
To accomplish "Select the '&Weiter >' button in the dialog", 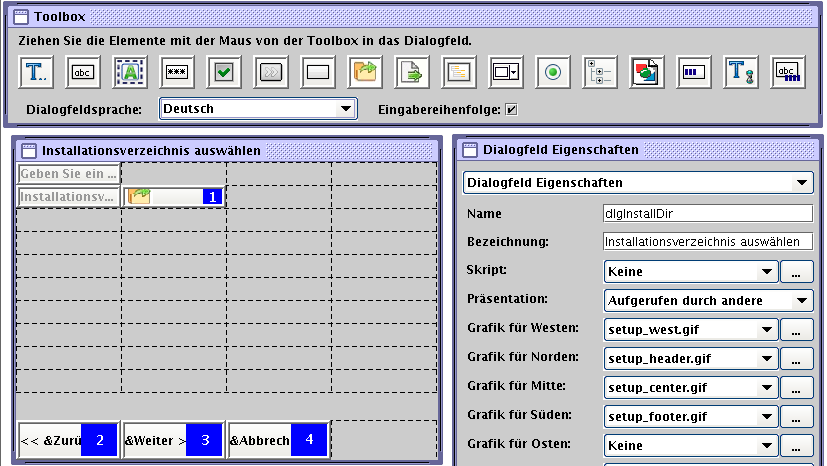I will 174,440.
